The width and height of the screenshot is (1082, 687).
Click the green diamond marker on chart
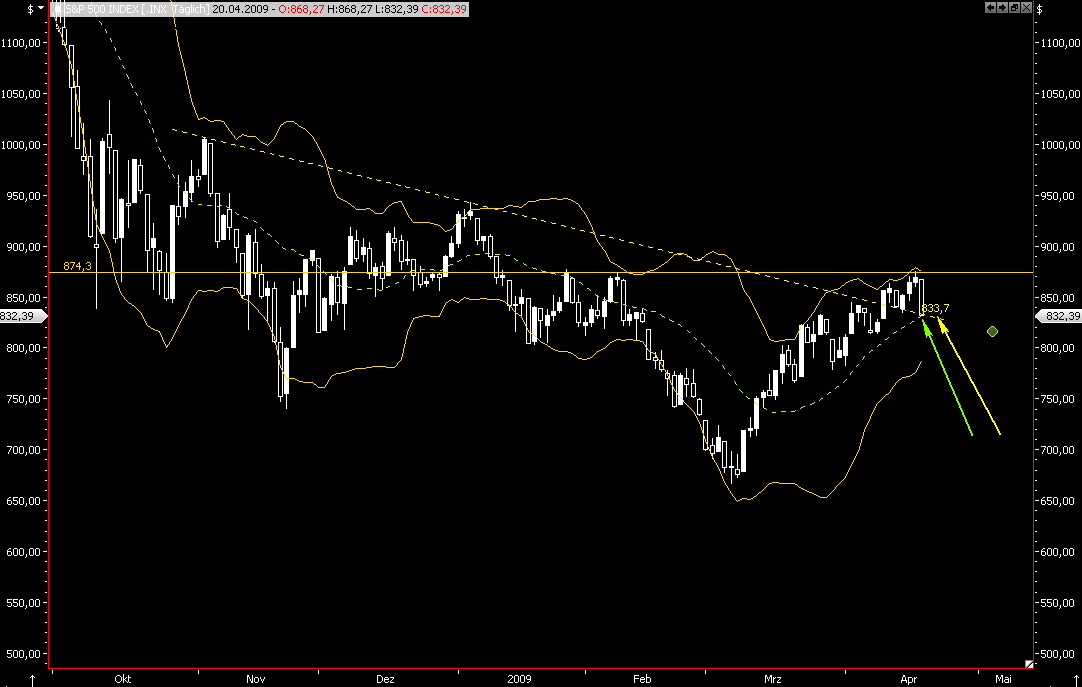click(x=992, y=332)
